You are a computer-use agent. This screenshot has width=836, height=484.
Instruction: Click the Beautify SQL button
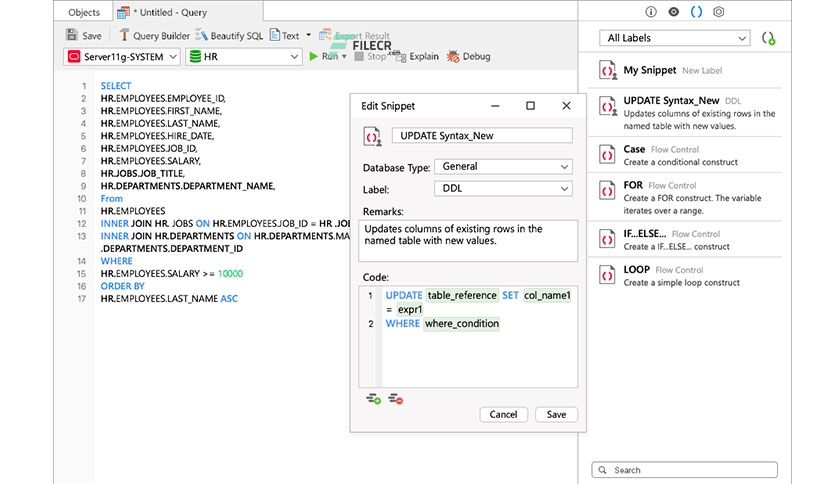pos(229,36)
